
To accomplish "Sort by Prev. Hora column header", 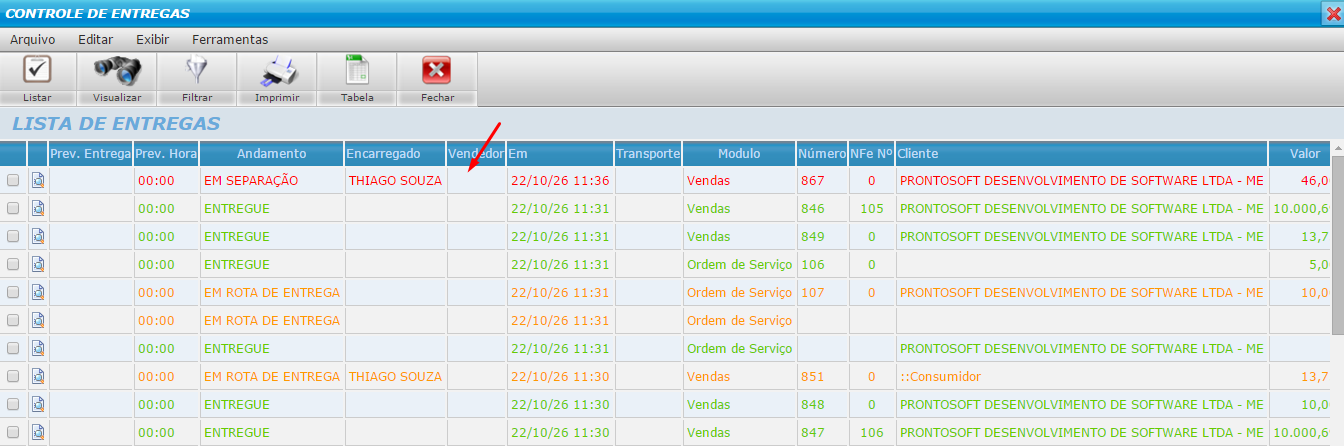I will (x=166, y=154).
